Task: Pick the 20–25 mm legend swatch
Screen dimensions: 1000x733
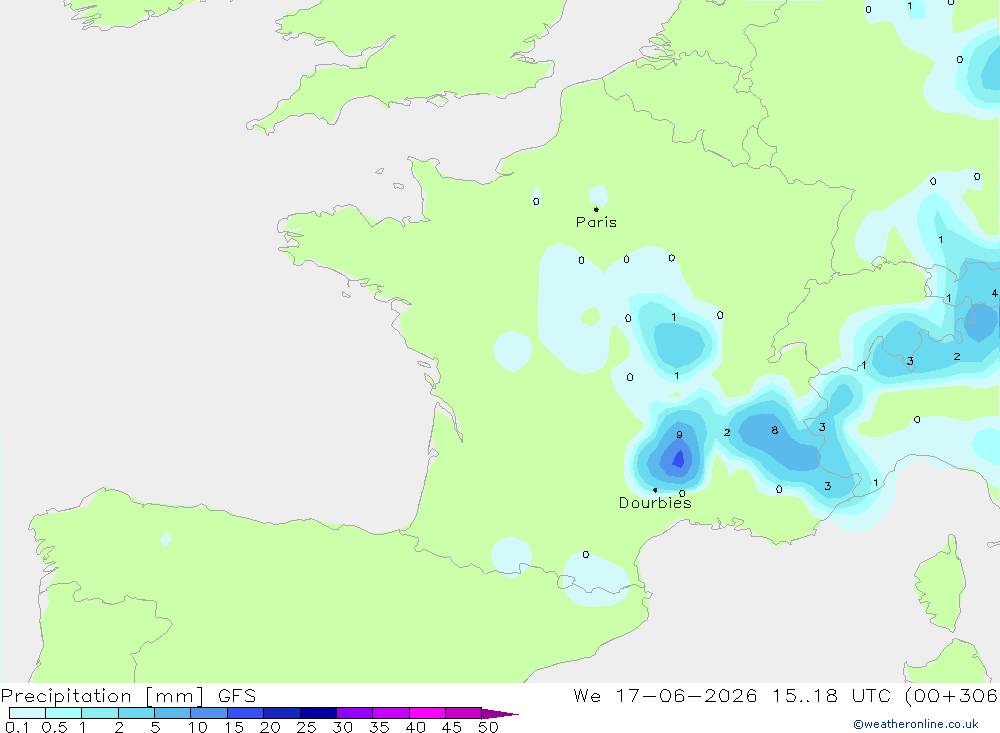Action: [x=282, y=713]
